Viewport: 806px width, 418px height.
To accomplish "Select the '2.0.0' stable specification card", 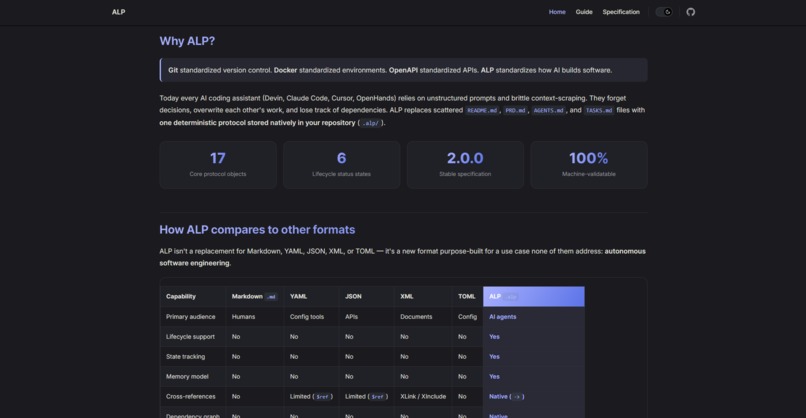I will point(465,165).
